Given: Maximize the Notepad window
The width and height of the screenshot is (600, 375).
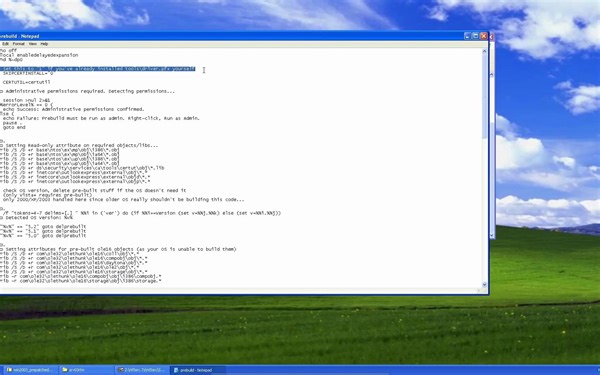Looking at the screenshot, I should pos(476,36).
